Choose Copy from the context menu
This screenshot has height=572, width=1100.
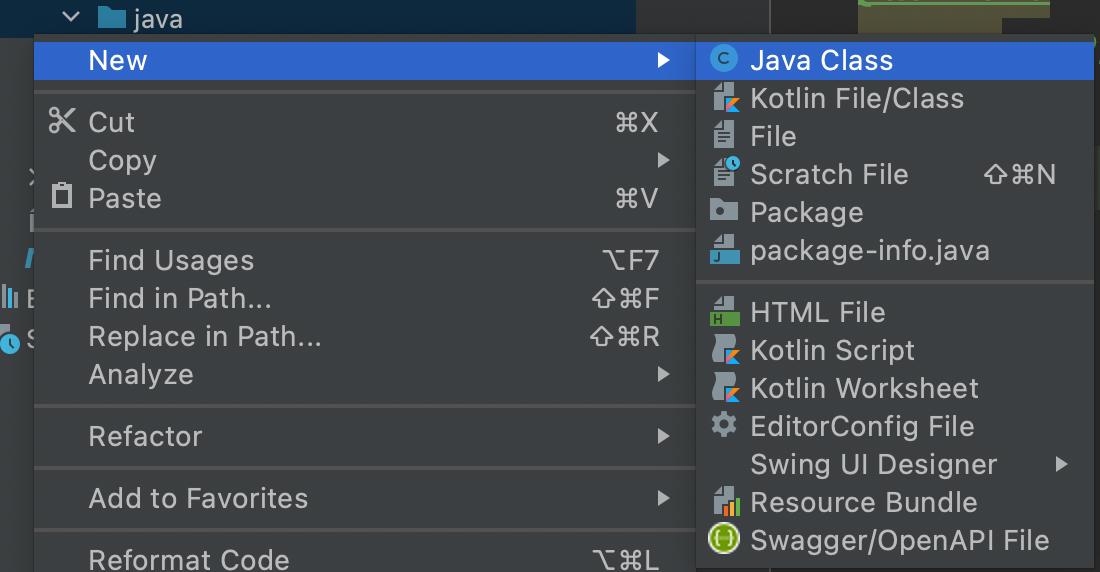point(365,160)
